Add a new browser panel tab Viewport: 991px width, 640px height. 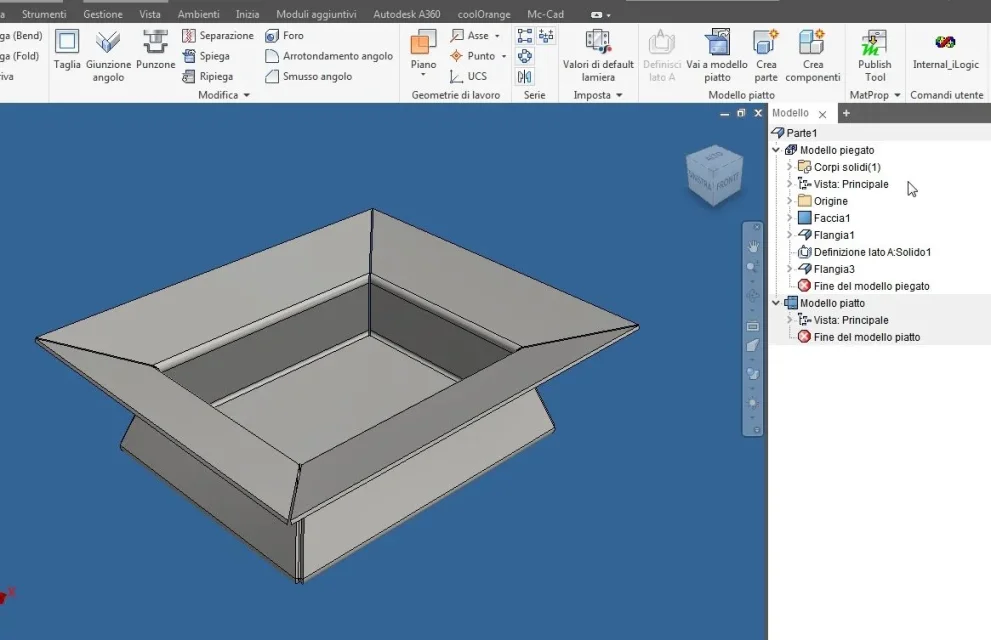click(x=846, y=113)
